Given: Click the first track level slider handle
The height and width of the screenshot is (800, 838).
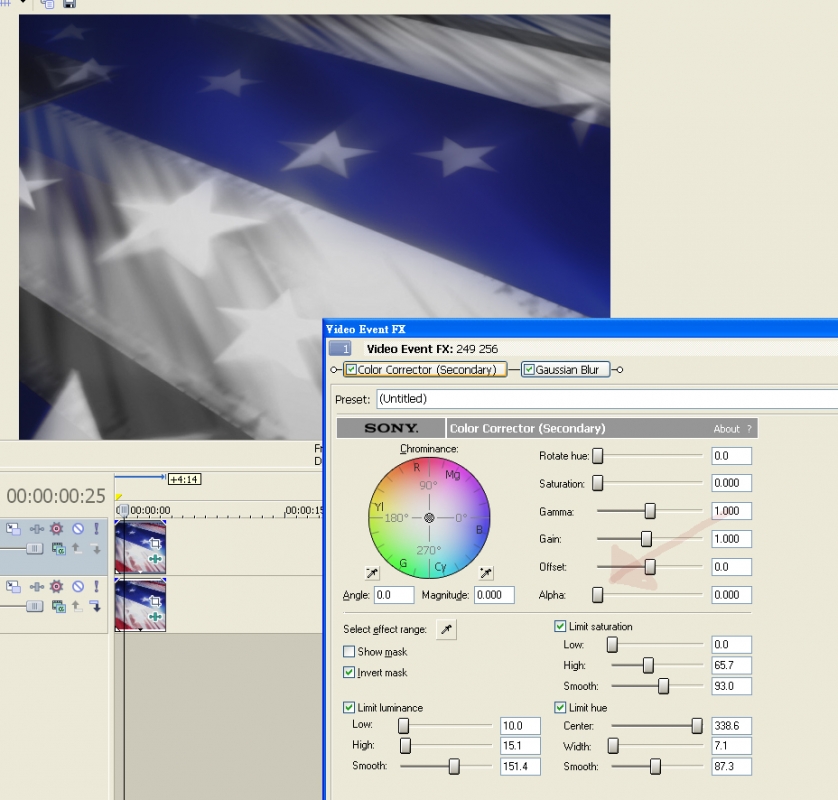Looking at the screenshot, I should [x=35, y=548].
